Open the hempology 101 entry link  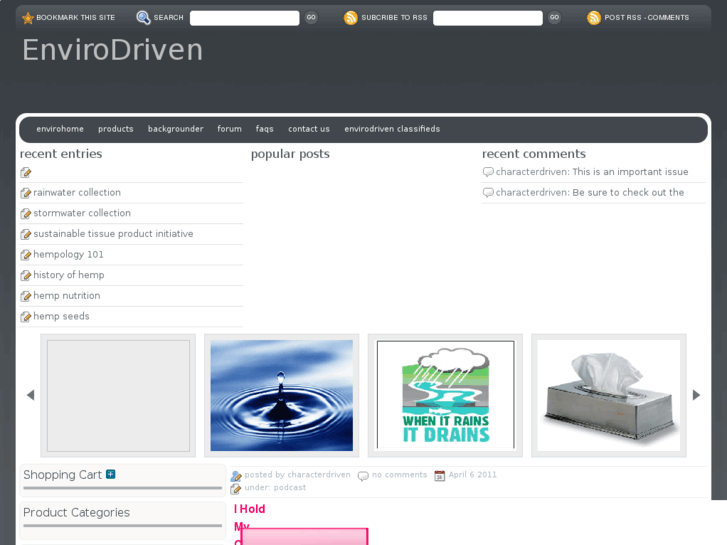(68, 255)
